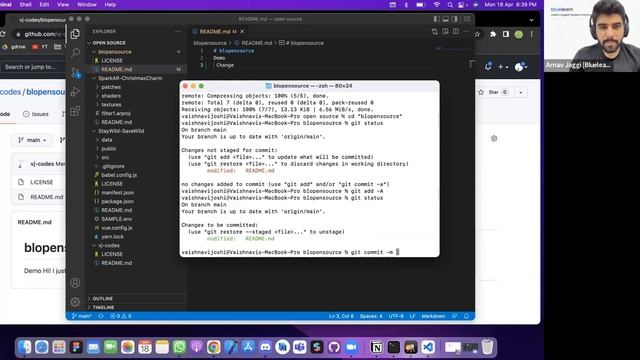
Task: Open the editor's More Actions ellipsis
Action: pyautogui.click(x=466, y=31)
